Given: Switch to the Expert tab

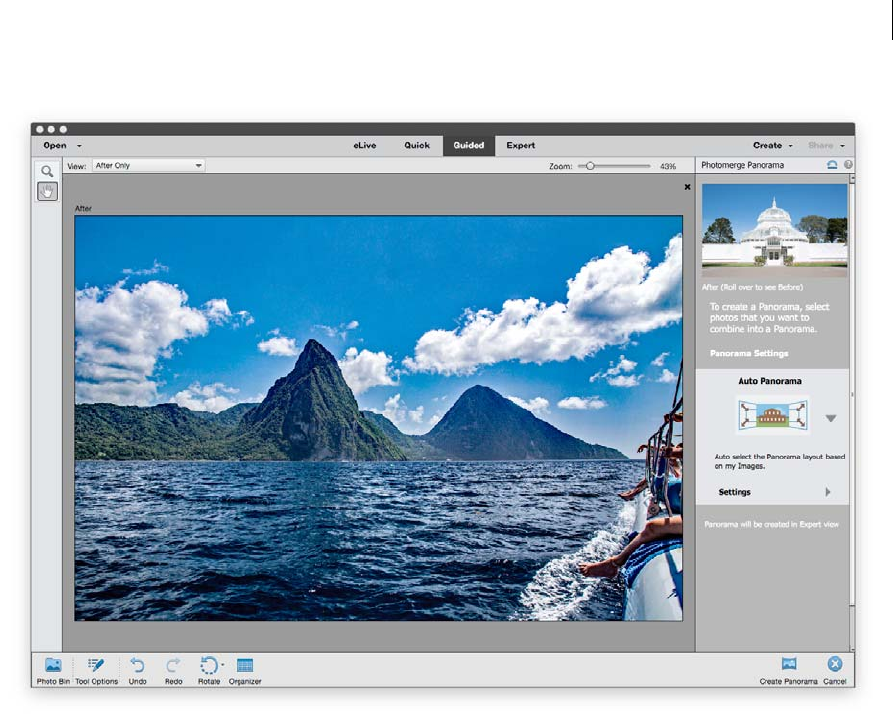Looking at the screenshot, I should (521, 146).
